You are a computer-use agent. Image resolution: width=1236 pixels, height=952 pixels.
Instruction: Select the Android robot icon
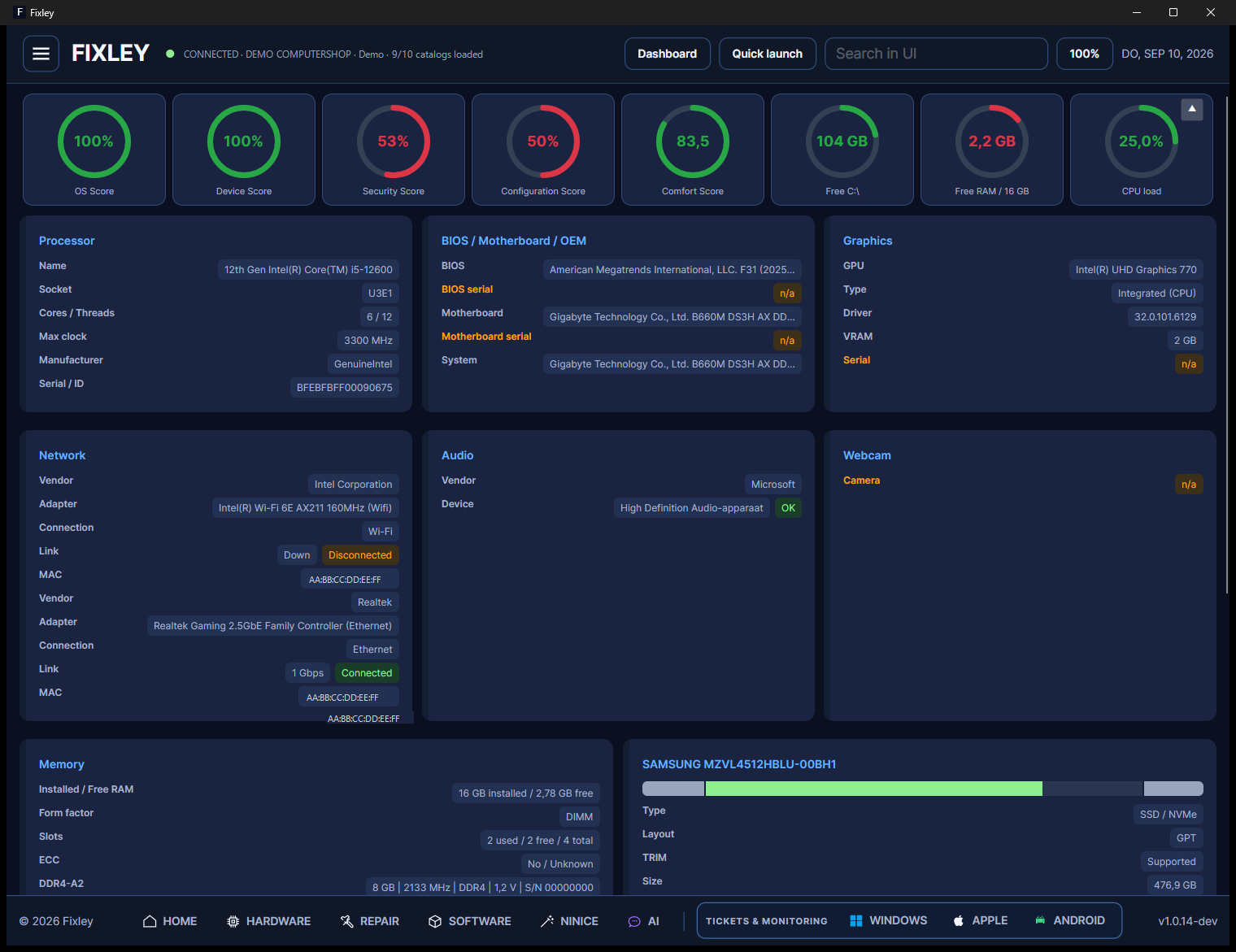coord(1040,920)
